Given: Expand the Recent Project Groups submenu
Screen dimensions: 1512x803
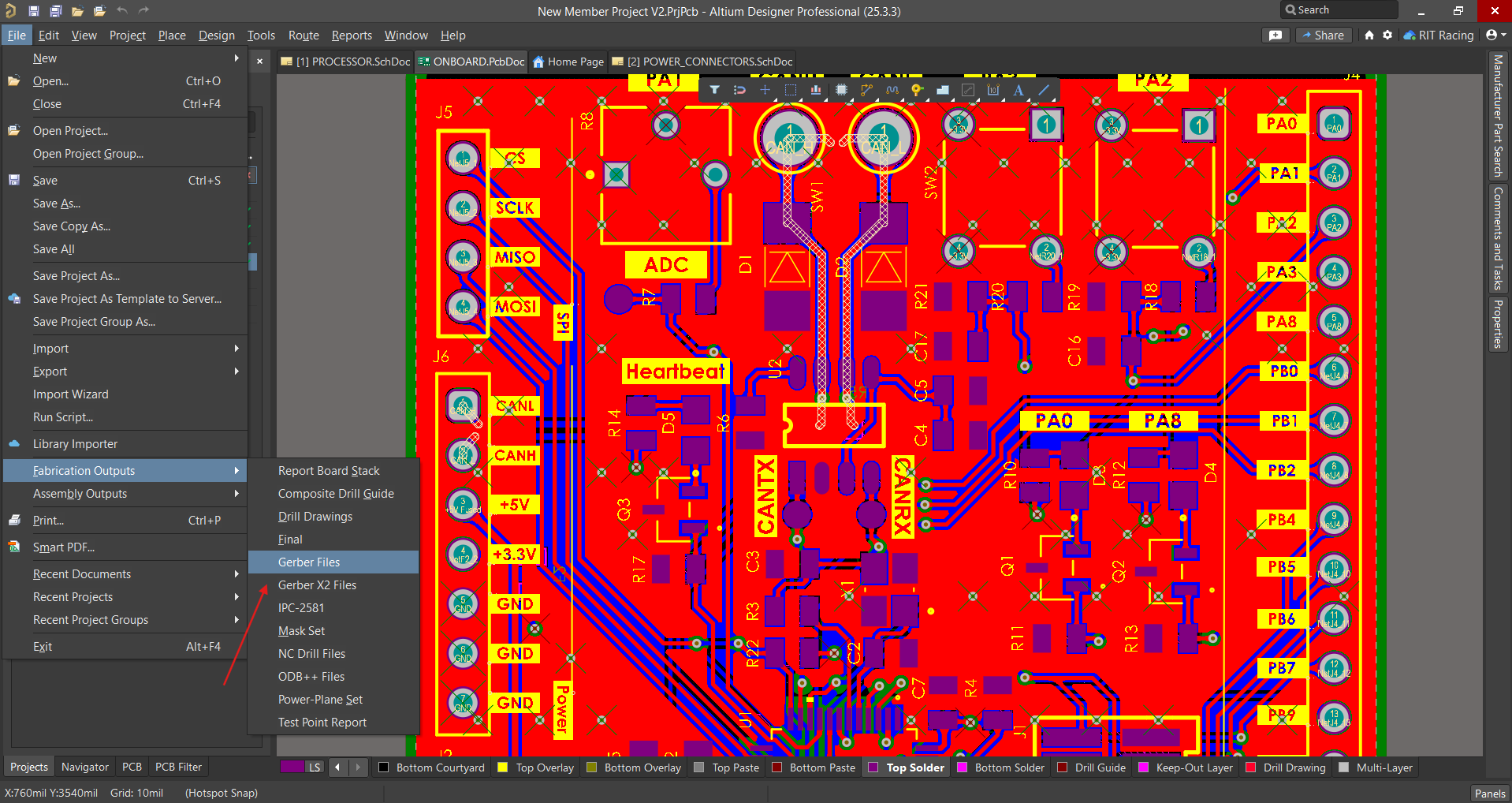Looking at the screenshot, I should [x=125, y=620].
